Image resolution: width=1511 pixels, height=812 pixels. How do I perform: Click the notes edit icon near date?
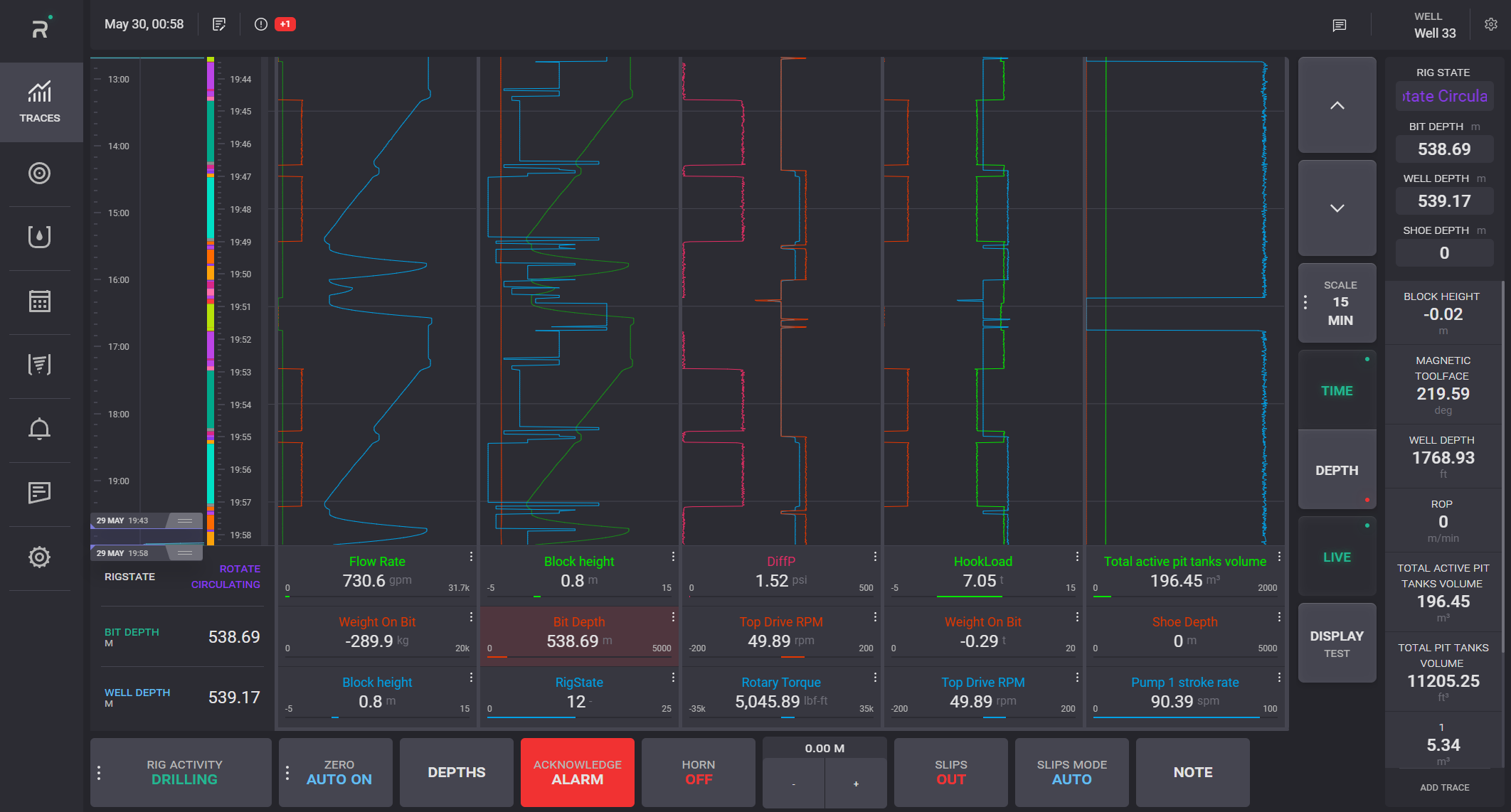[219, 25]
